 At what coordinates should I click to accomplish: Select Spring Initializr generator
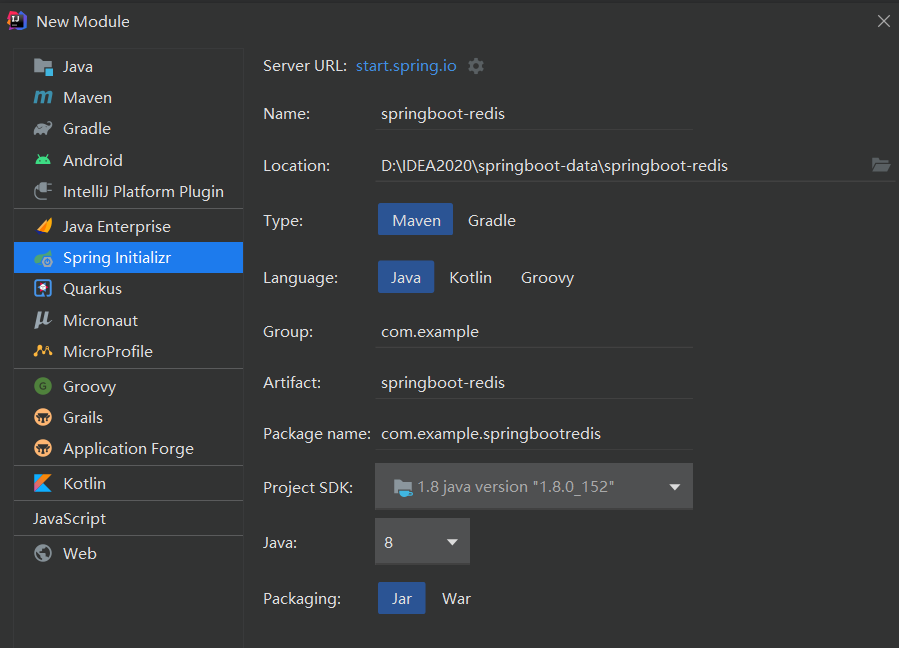click(128, 257)
